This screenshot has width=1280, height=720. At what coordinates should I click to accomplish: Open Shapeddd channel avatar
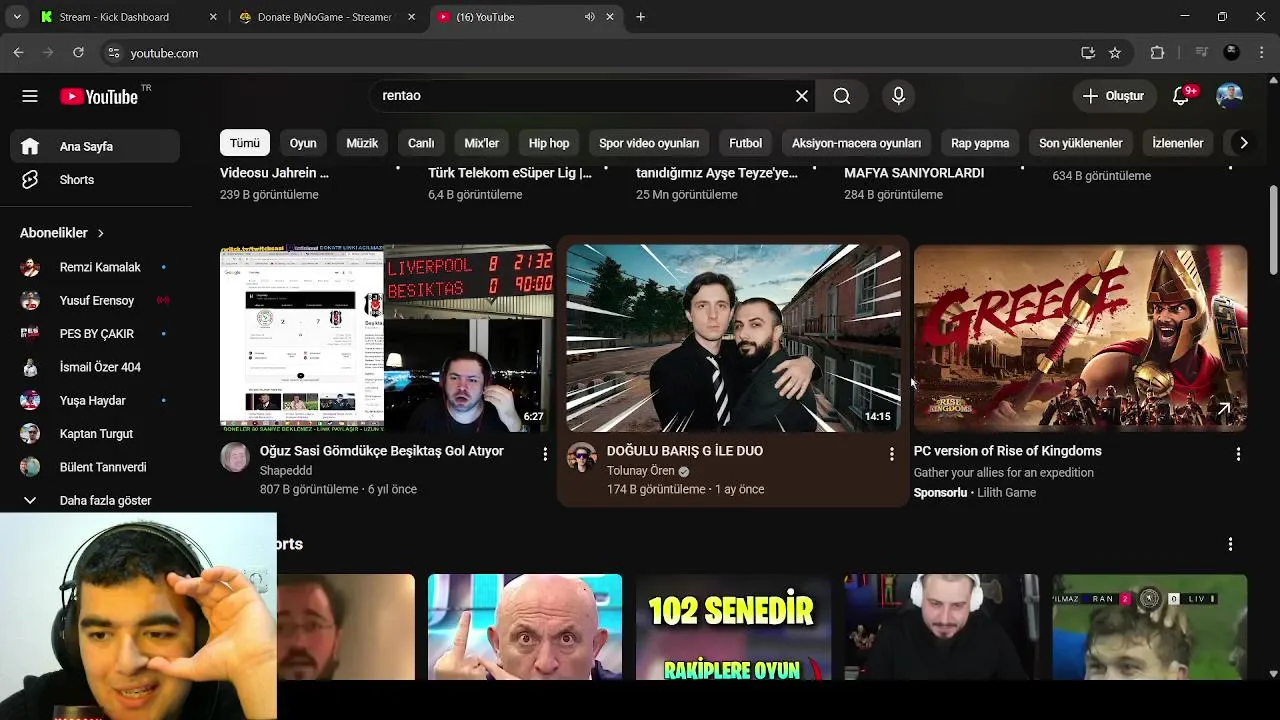(x=235, y=457)
